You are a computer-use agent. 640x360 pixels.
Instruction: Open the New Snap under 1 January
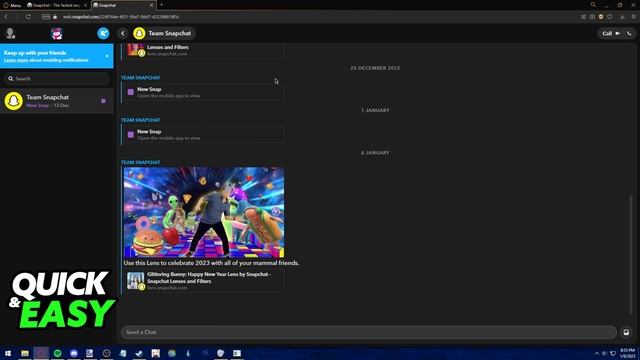[x=203, y=135]
